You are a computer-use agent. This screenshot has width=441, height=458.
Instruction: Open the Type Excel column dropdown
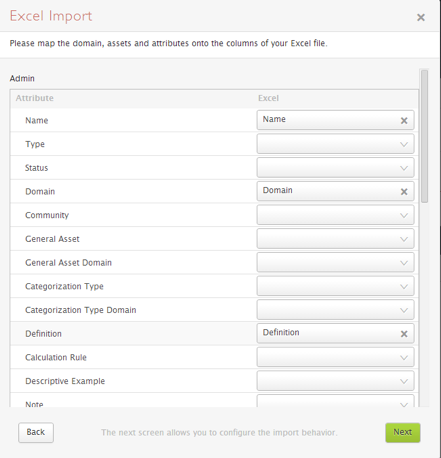[335, 144]
